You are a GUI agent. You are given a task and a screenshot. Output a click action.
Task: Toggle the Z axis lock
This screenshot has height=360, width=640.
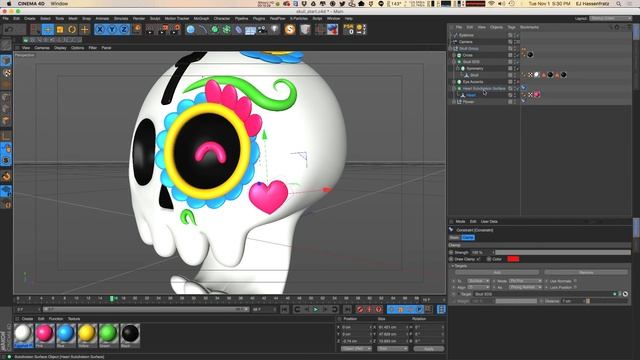[x=124, y=29]
